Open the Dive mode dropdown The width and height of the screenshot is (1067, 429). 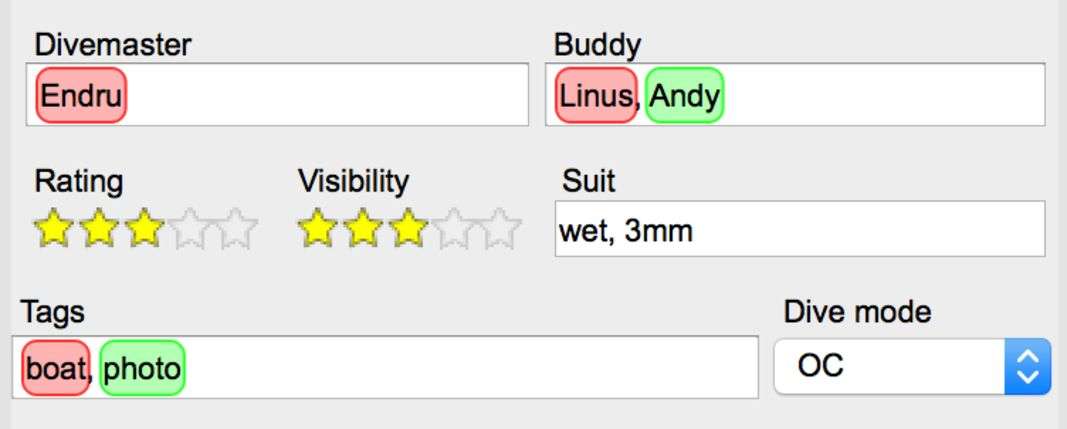pyautogui.click(x=912, y=366)
